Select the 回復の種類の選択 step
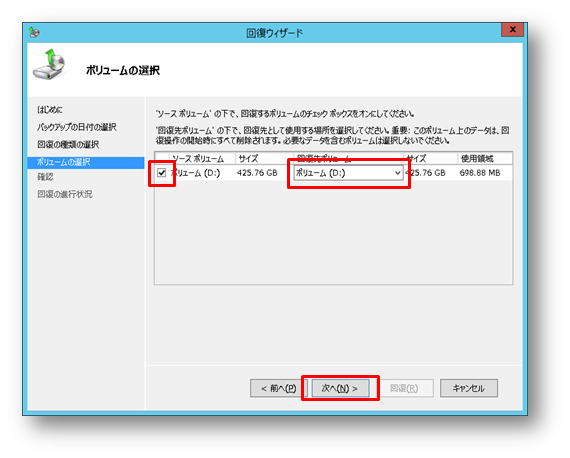Screen dimensions: 570x458 68,144
